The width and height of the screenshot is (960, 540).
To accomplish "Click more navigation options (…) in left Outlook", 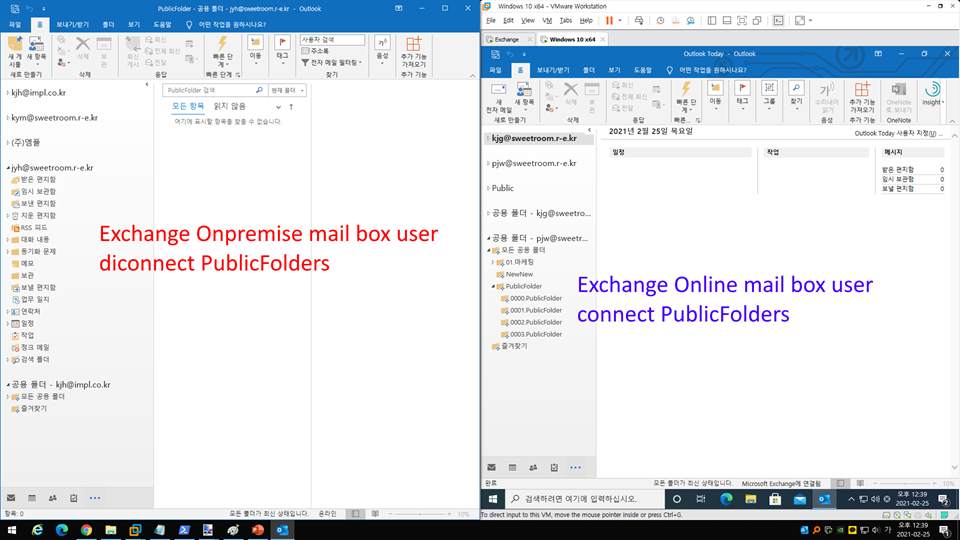I will pyautogui.click(x=95, y=498).
